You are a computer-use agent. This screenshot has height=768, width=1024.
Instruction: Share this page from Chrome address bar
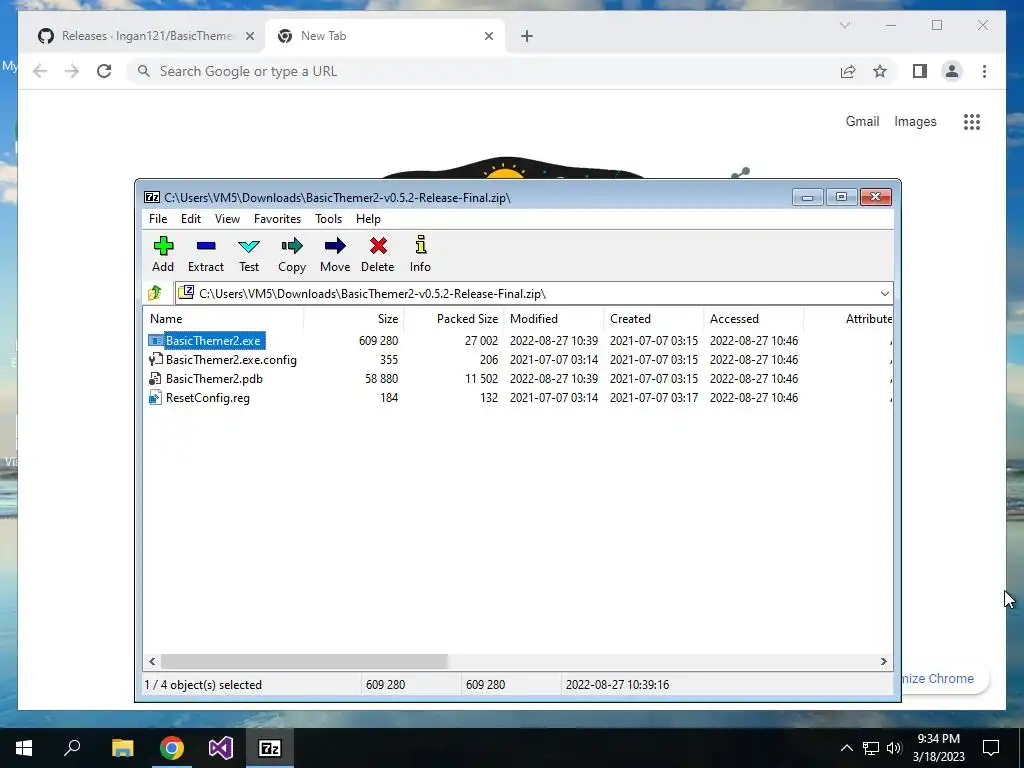848,71
